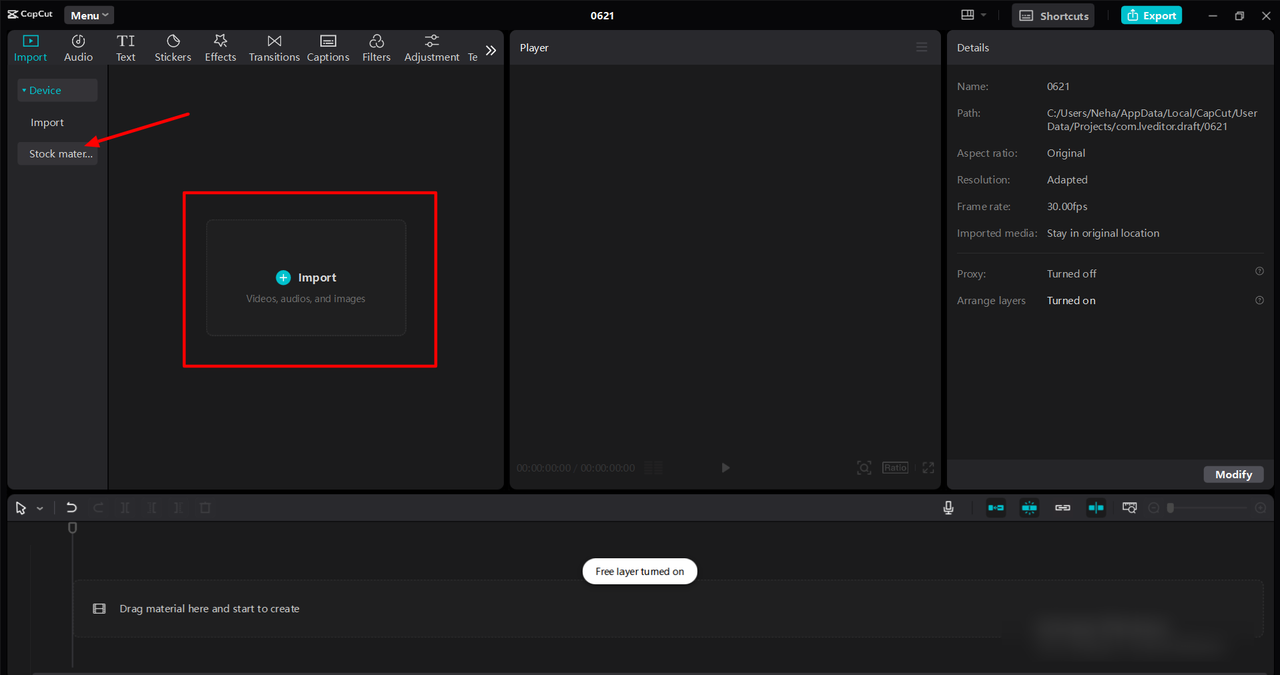The height and width of the screenshot is (675, 1280).
Task: Open the Stickers tab
Action: (173, 48)
